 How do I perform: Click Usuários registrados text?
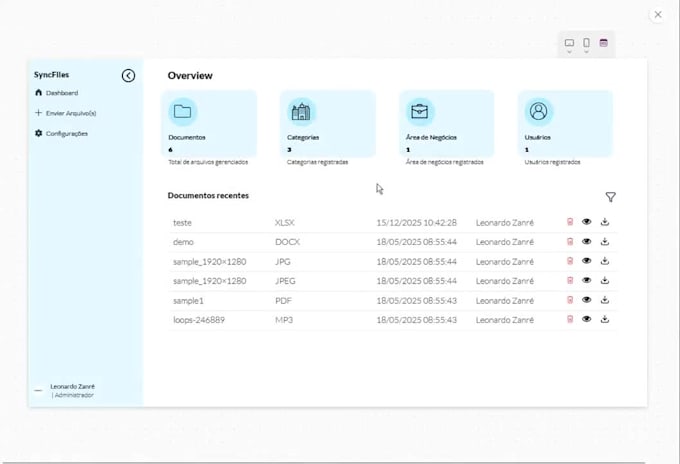coord(552,162)
